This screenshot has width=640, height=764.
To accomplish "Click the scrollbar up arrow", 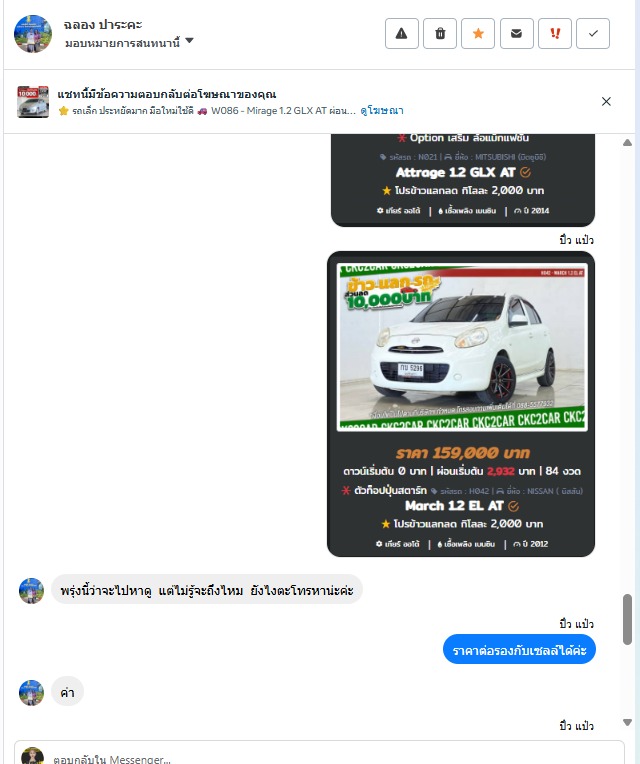I will (x=627, y=143).
